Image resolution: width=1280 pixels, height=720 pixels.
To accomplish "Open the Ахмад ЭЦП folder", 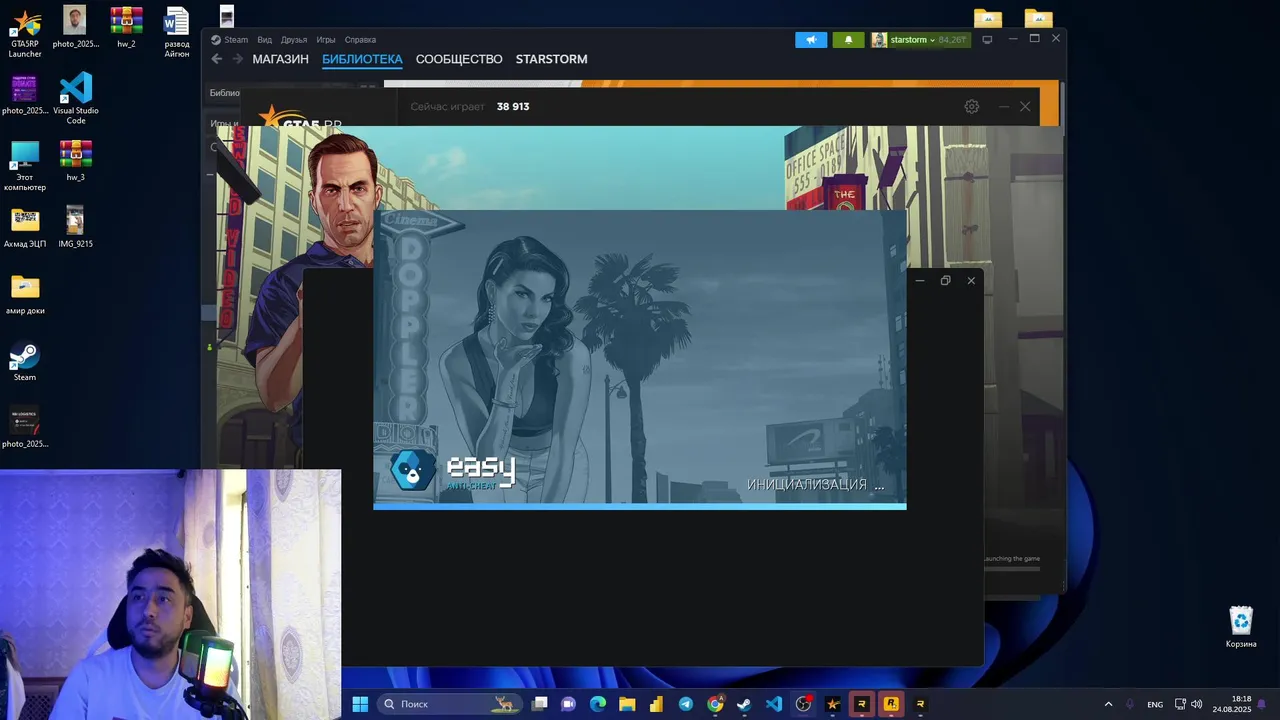I will coord(25,227).
